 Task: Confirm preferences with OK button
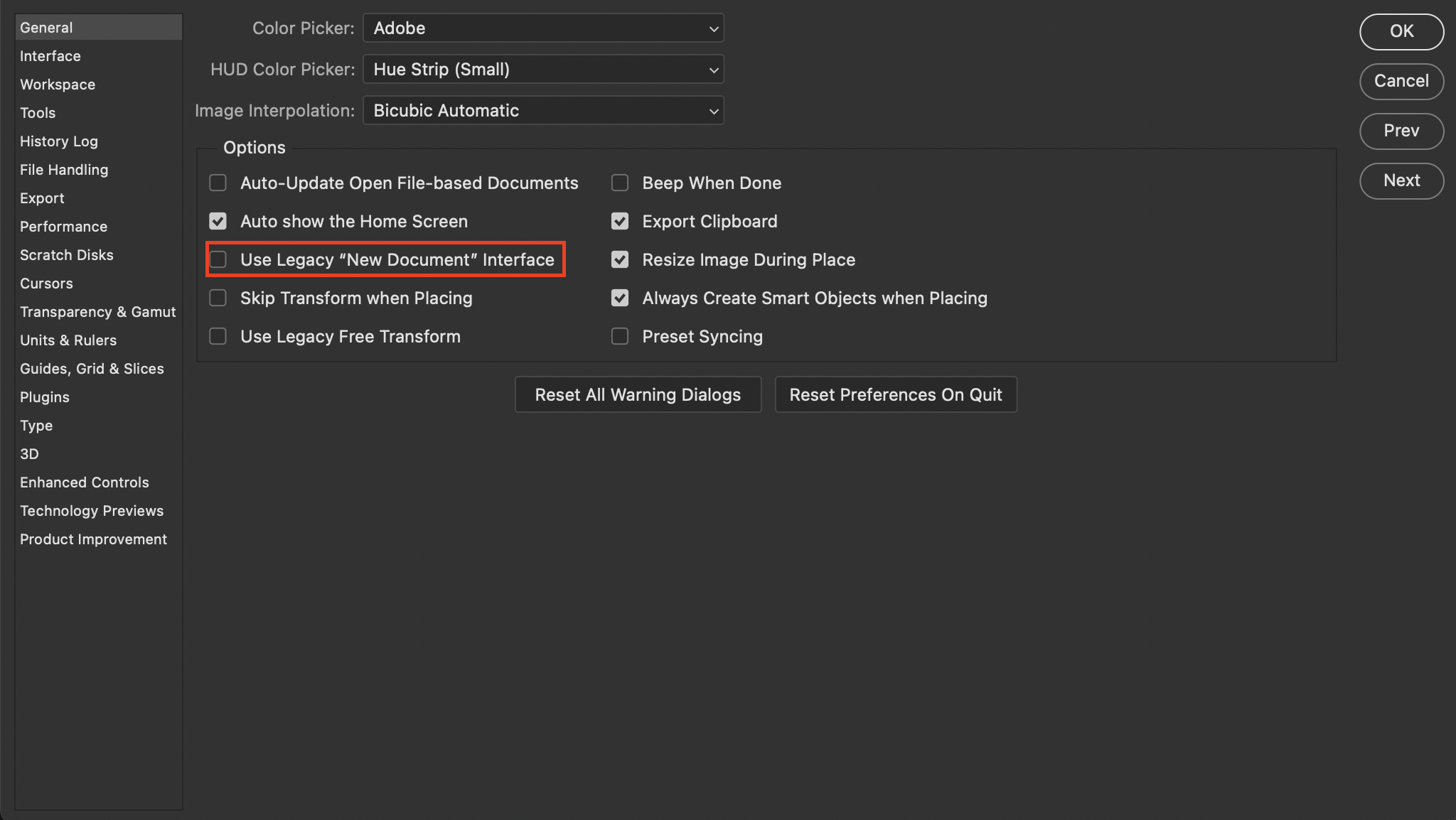[1401, 31]
